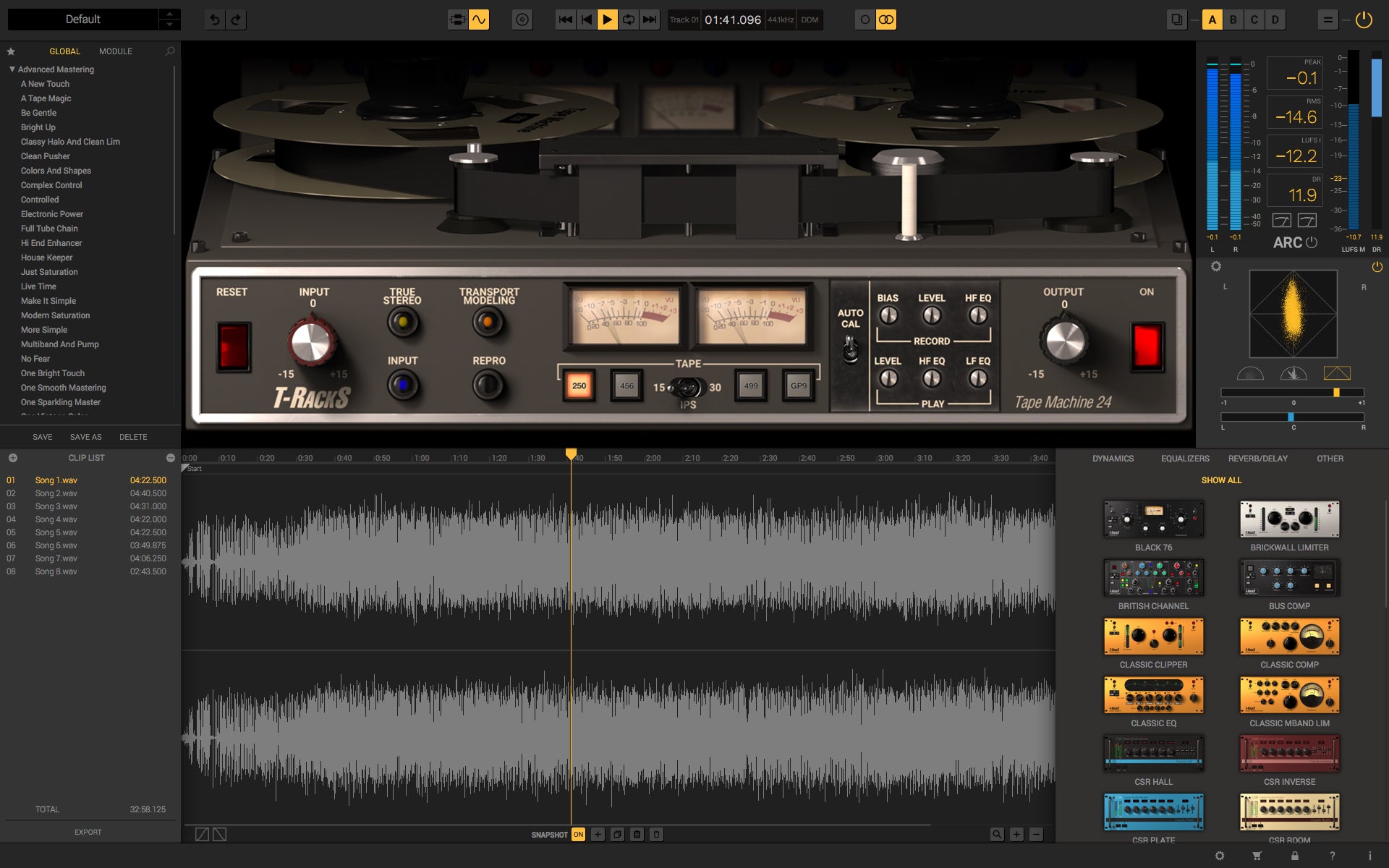Image resolution: width=1389 pixels, height=868 pixels.
Task: Click the Default preset stepper arrows
Action: pyautogui.click(x=169, y=20)
